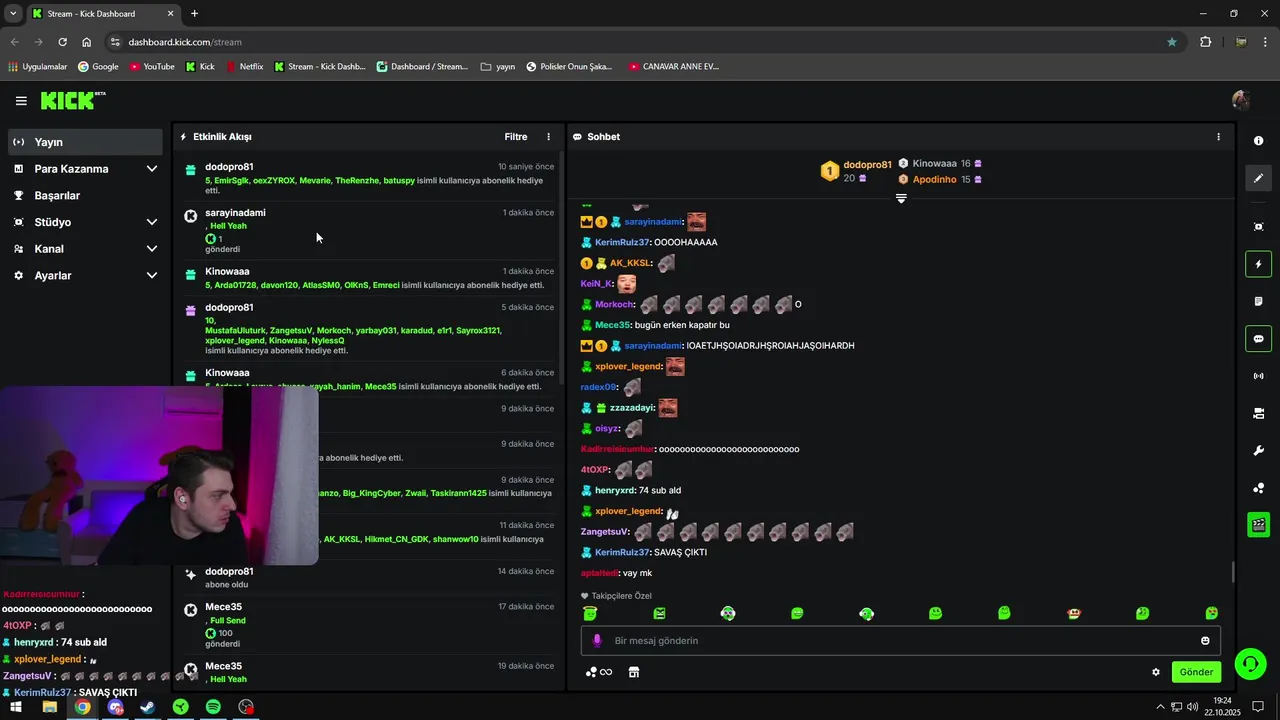The height and width of the screenshot is (720, 1280).
Task: Collapse the chat leaderboard arrow
Action: (x=901, y=198)
